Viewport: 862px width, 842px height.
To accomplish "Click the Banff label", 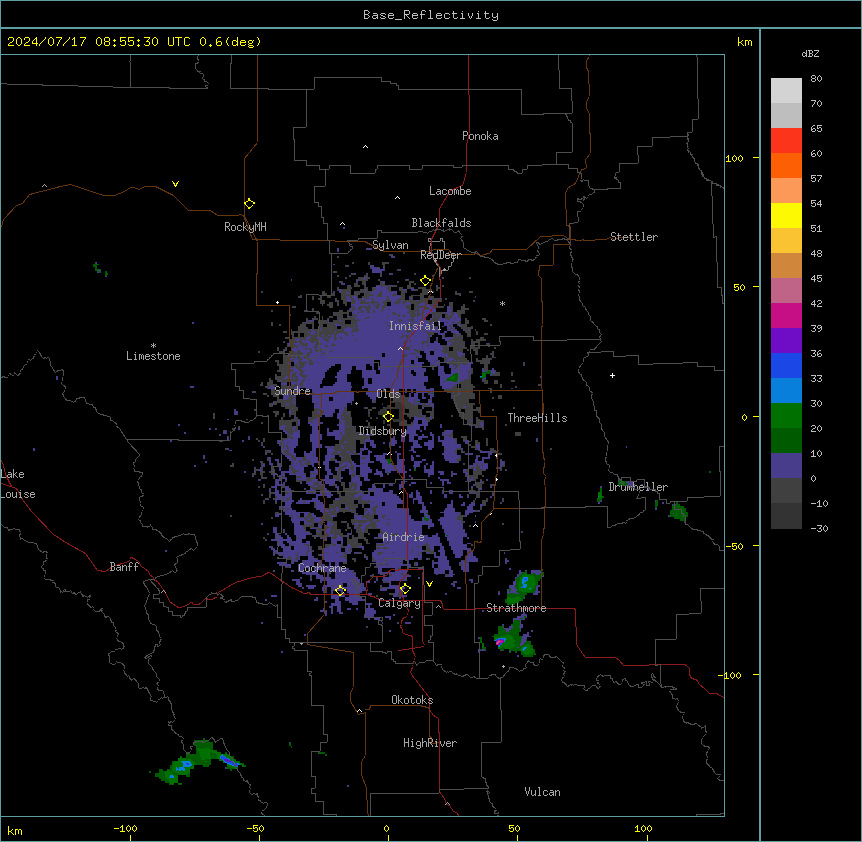I will pos(124,567).
